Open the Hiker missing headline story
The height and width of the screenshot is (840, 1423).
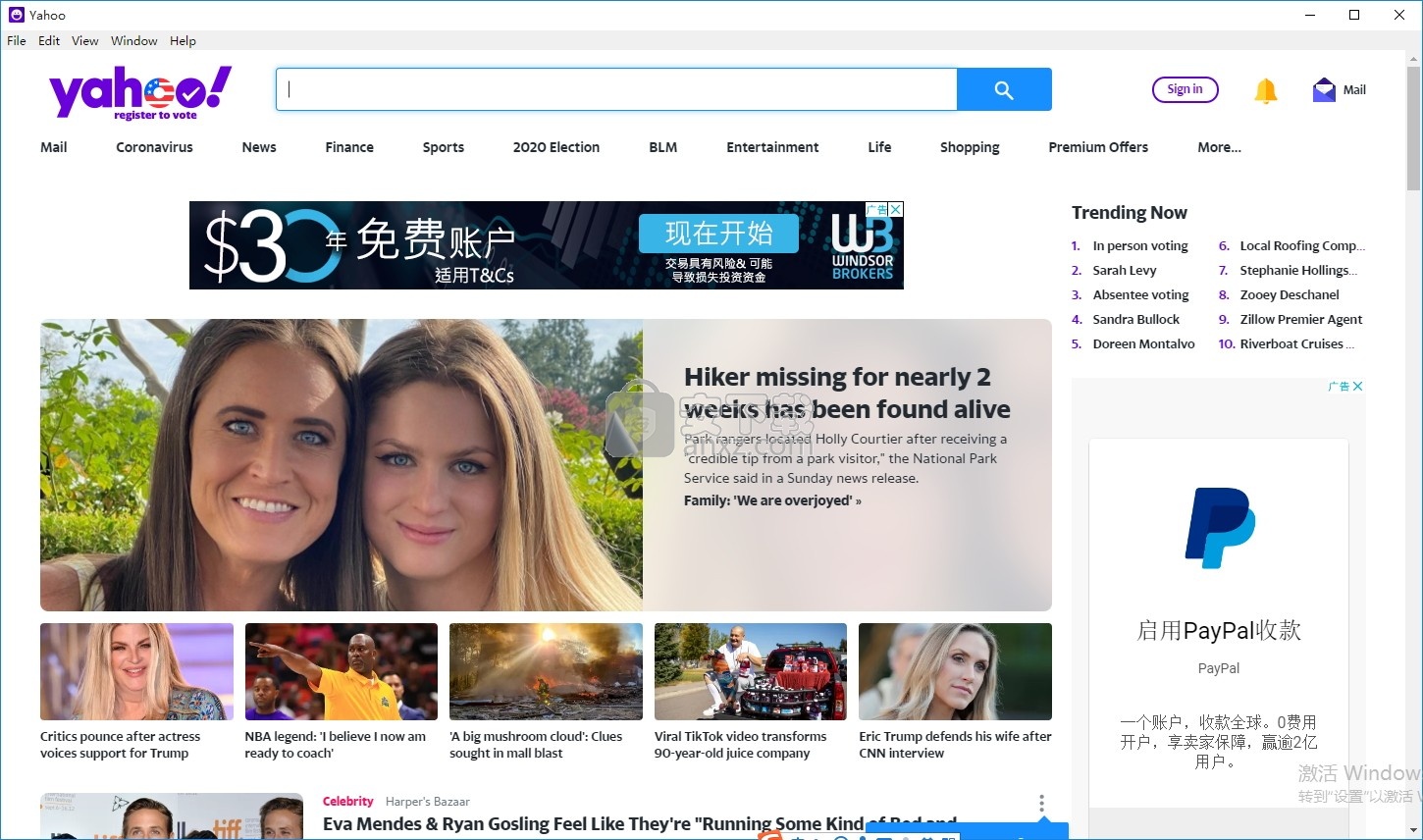click(x=847, y=393)
